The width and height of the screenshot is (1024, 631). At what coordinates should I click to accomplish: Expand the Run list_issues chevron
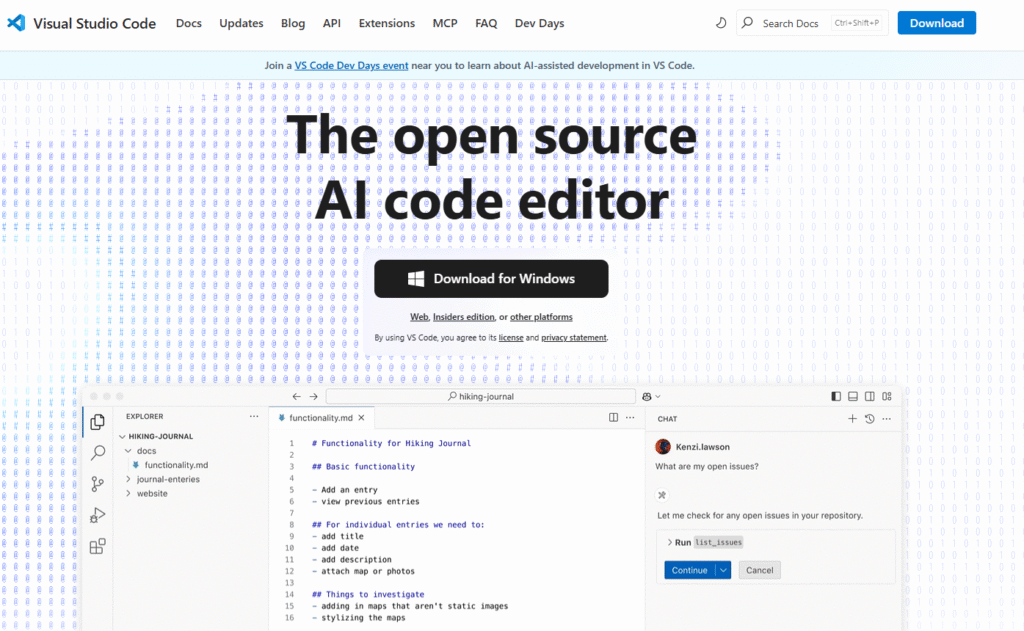[669, 542]
